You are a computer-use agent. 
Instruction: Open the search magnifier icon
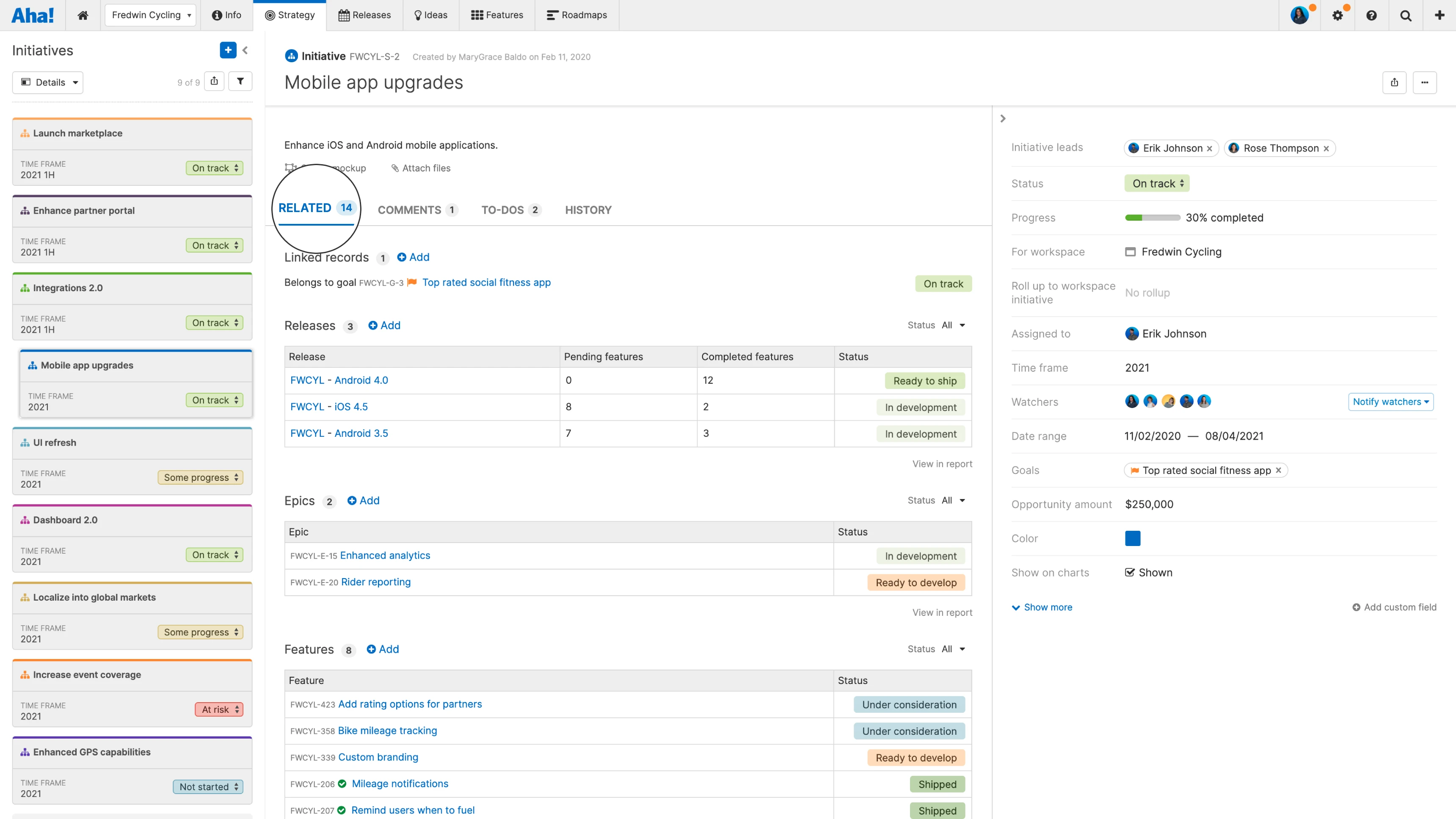pos(1406,15)
